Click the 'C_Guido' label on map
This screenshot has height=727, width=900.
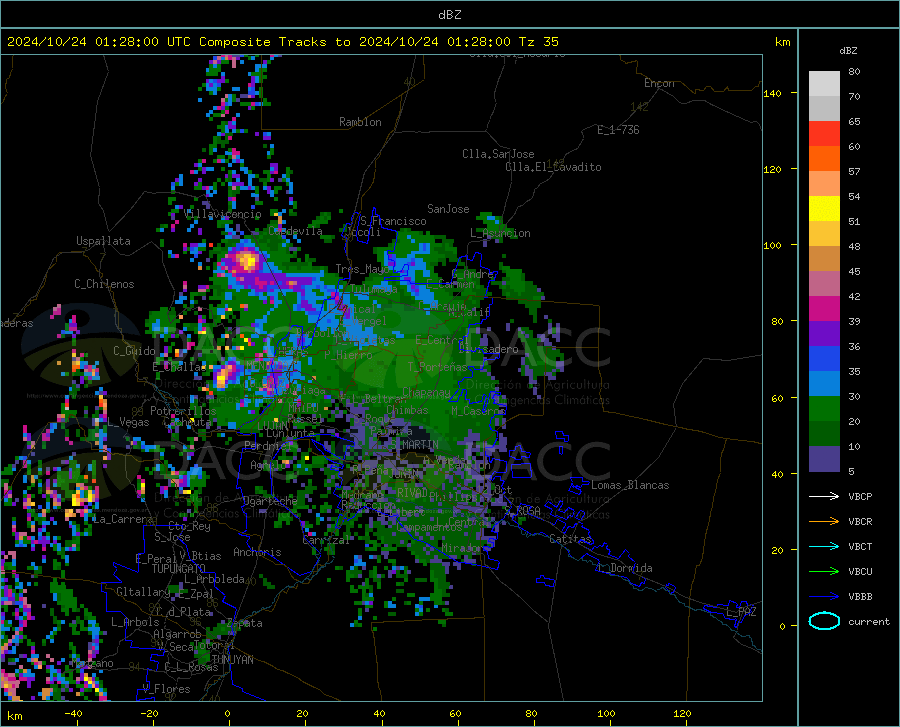[134, 351]
